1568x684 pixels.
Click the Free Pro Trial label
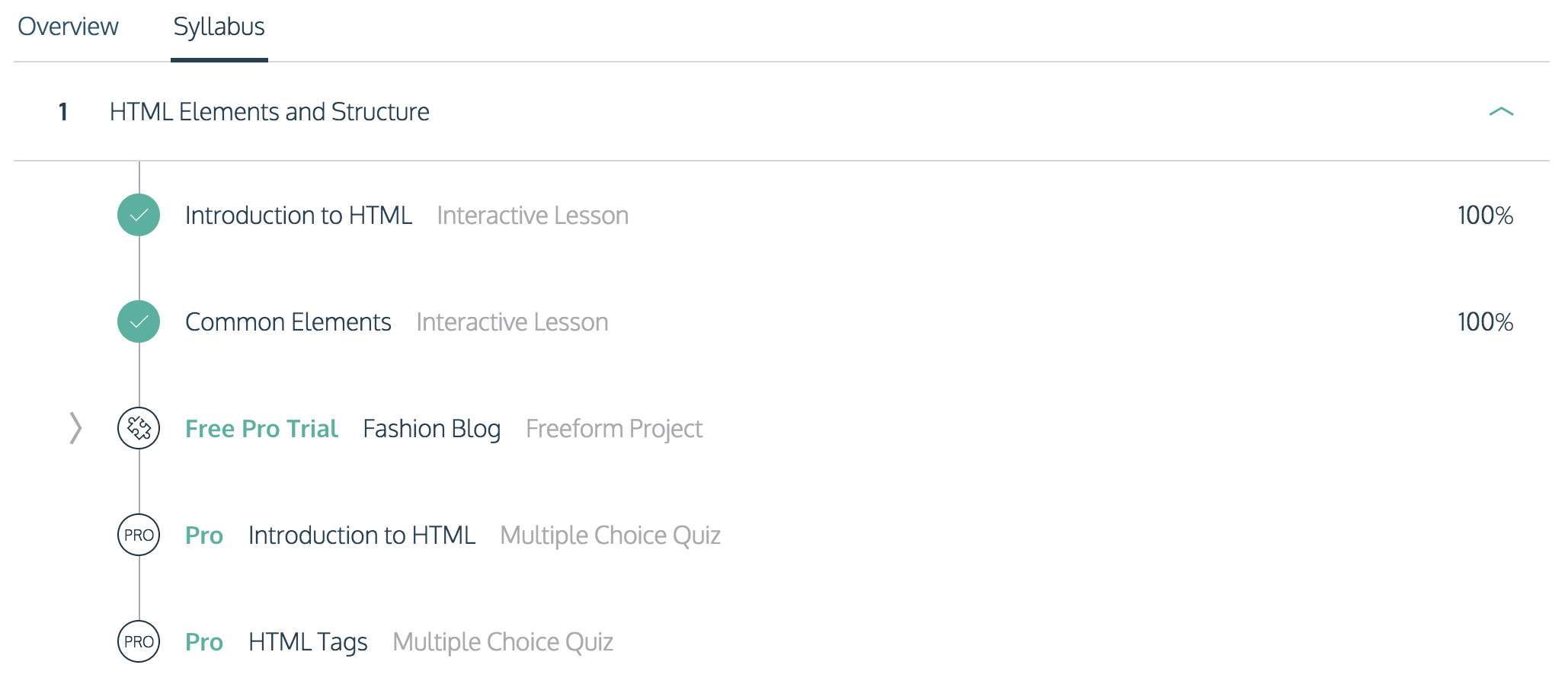click(261, 429)
